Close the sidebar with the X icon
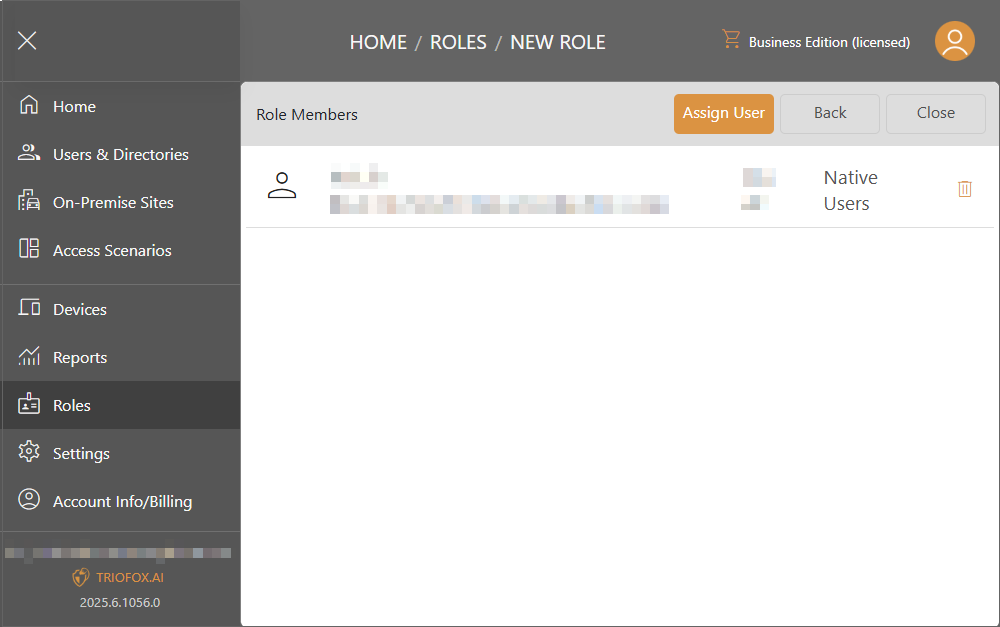The height and width of the screenshot is (627, 1000). point(27,41)
